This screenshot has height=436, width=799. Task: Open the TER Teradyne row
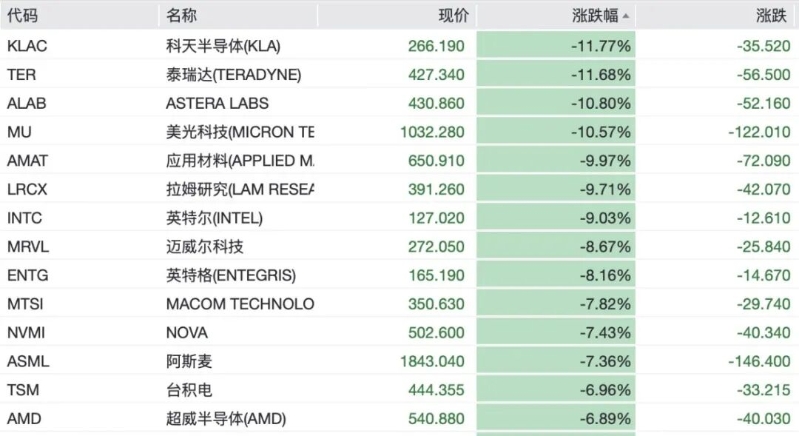coord(400,74)
